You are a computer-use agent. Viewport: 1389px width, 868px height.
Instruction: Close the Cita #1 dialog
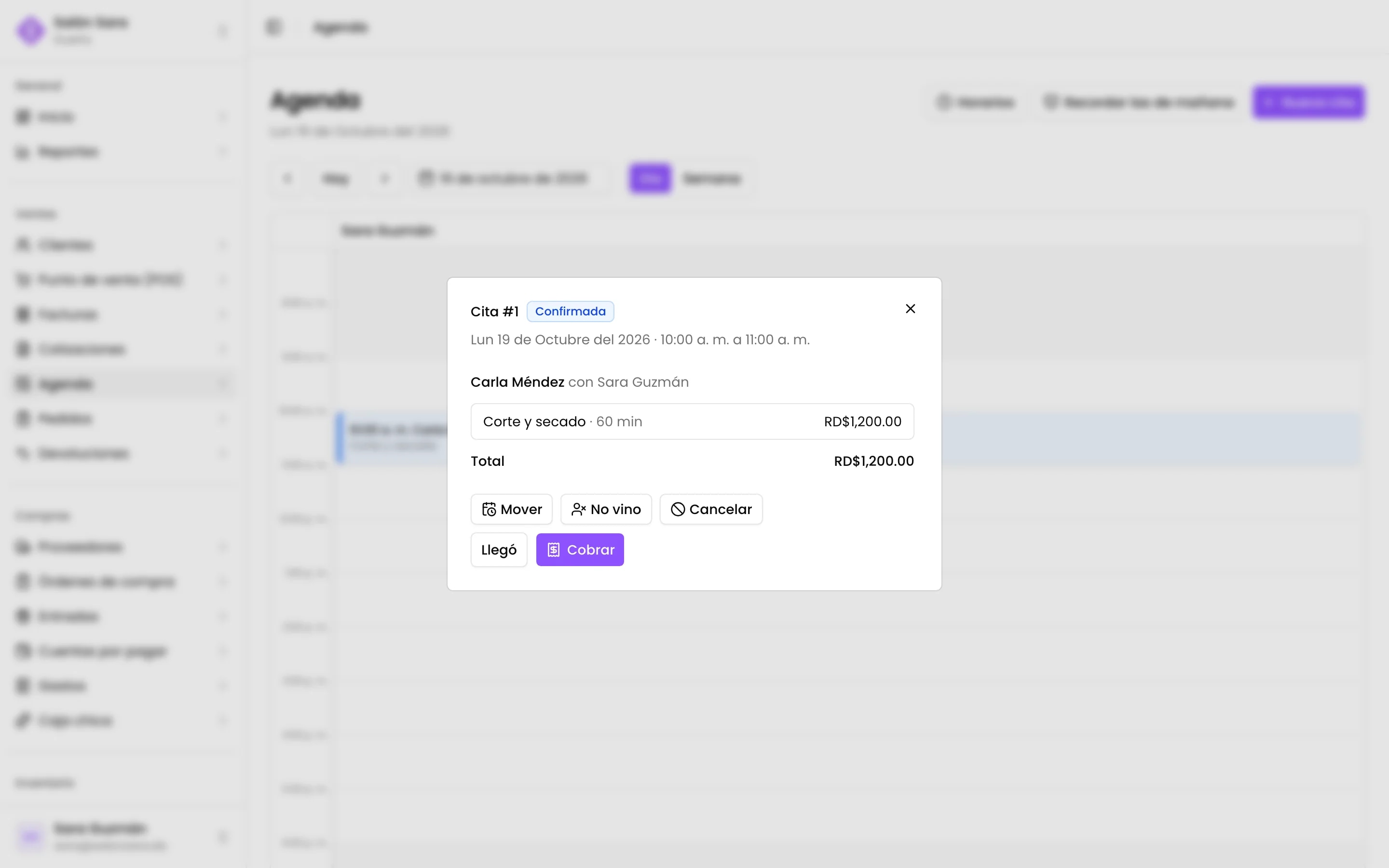(x=910, y=309)
